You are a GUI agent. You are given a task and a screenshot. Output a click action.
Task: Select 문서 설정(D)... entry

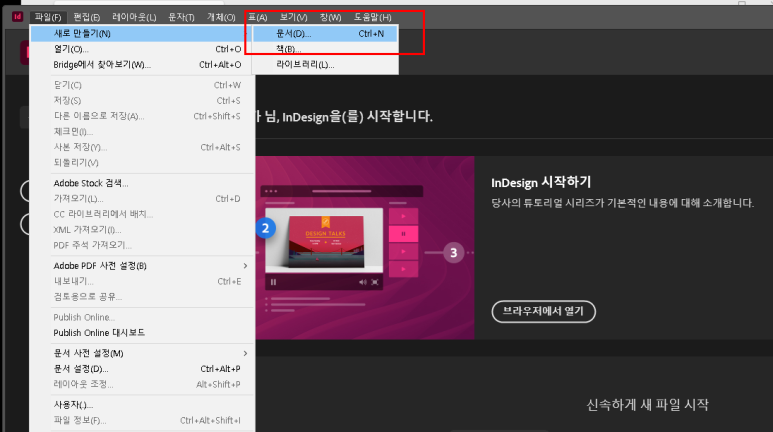(x=142, y=369)
